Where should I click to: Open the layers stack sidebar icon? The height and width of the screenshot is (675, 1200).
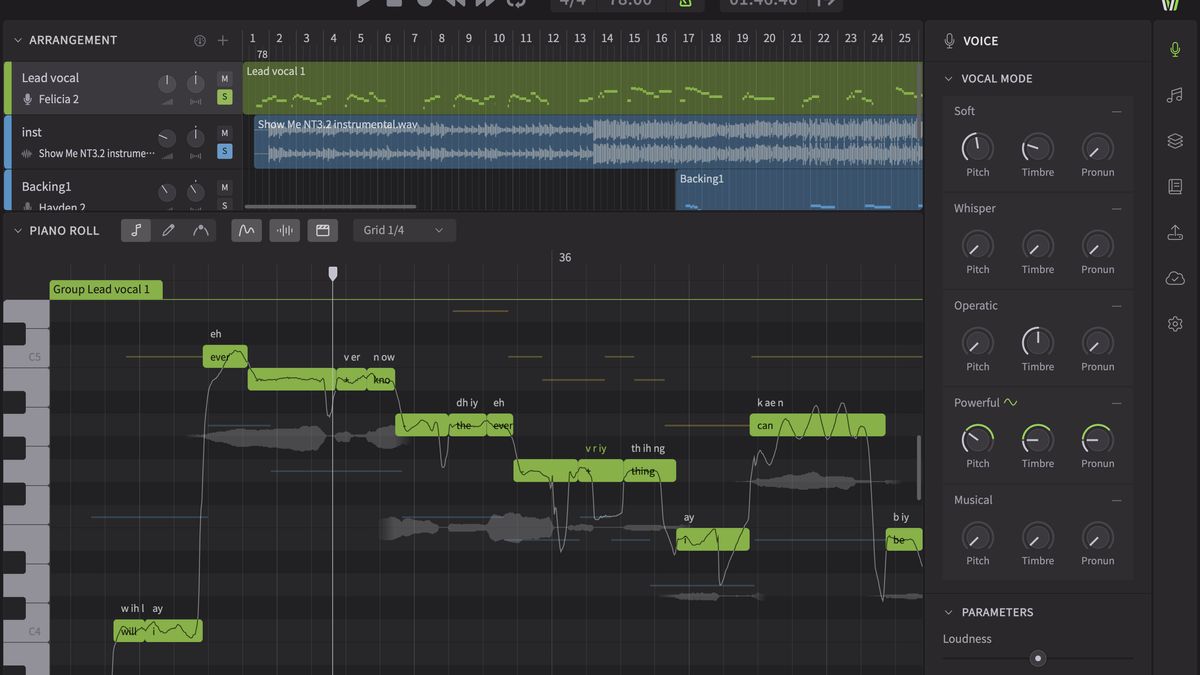pyautogui.click(x=1175, y=141)
